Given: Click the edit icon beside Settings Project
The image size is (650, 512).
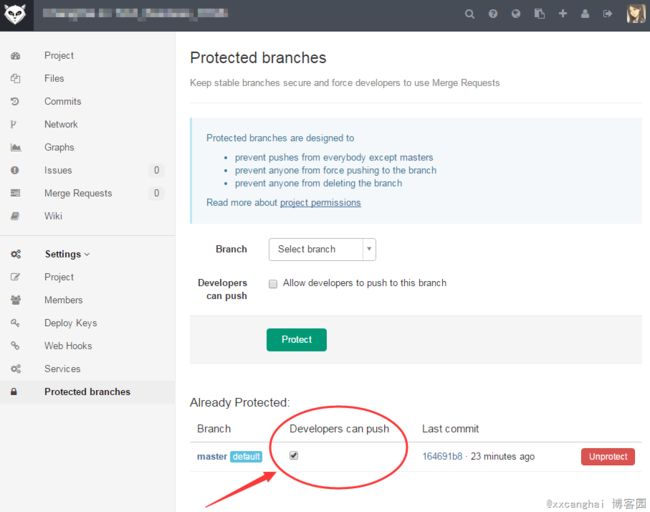Looking at the screenshot, I should point(15,277).
